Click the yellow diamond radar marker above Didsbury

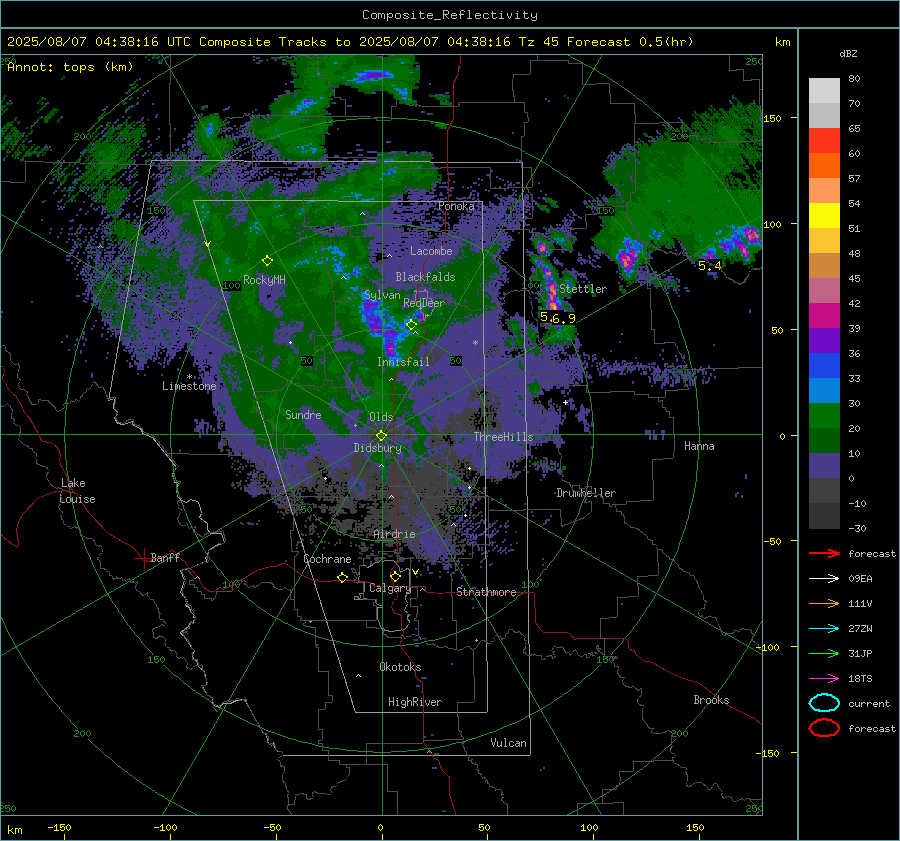coord(381,436)
